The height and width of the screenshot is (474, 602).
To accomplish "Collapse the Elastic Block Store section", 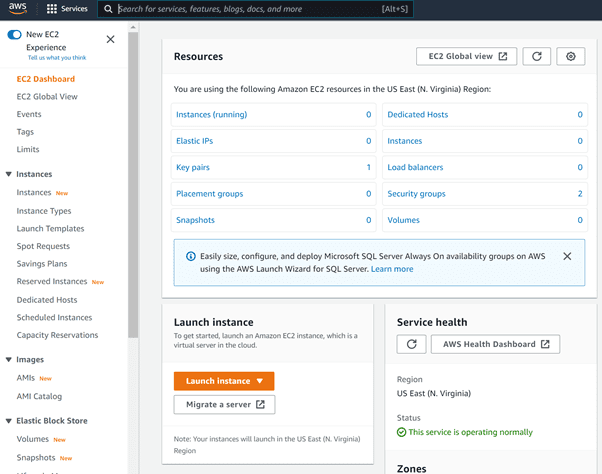I will point(8,421).
